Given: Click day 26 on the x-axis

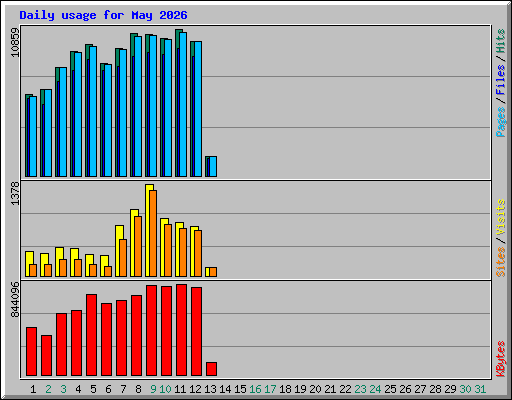Looking at the screenshot, I should pos(405,389).
